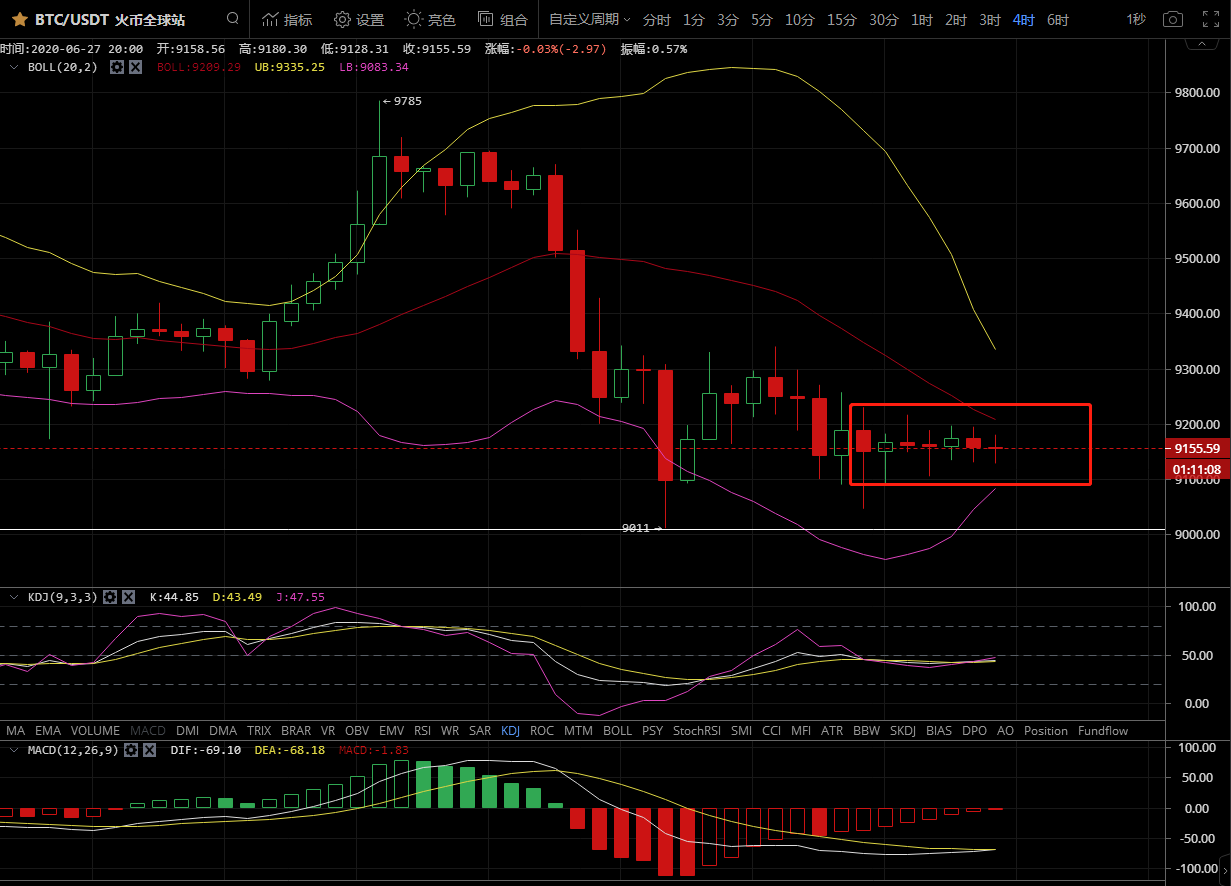
Task: Remove the KDJ indicator with its X
Action: coord(128,597)
